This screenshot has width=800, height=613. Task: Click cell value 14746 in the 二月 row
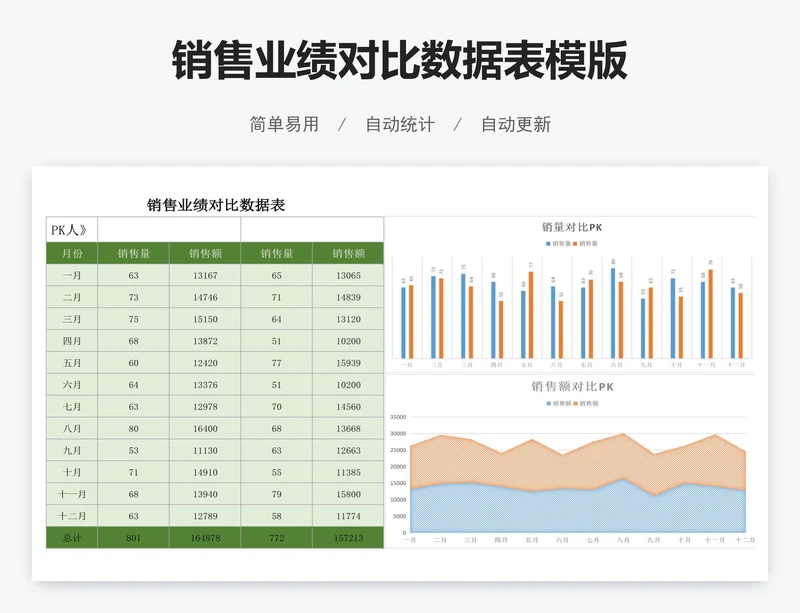tap(205, 298)
